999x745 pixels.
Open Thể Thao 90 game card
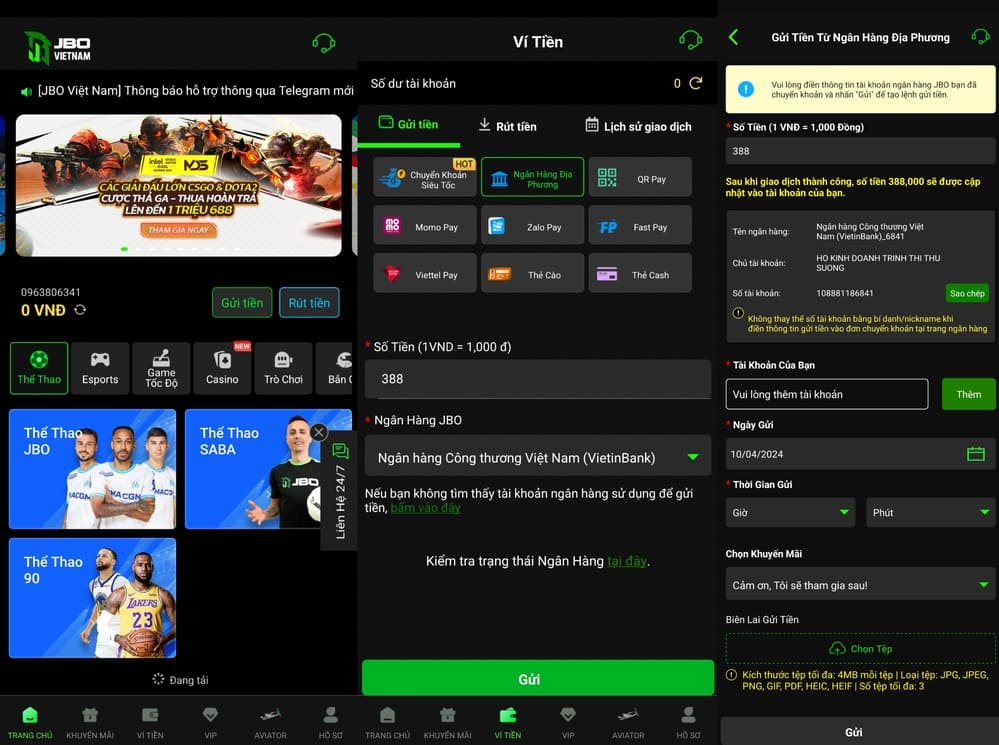coord(92,598)
